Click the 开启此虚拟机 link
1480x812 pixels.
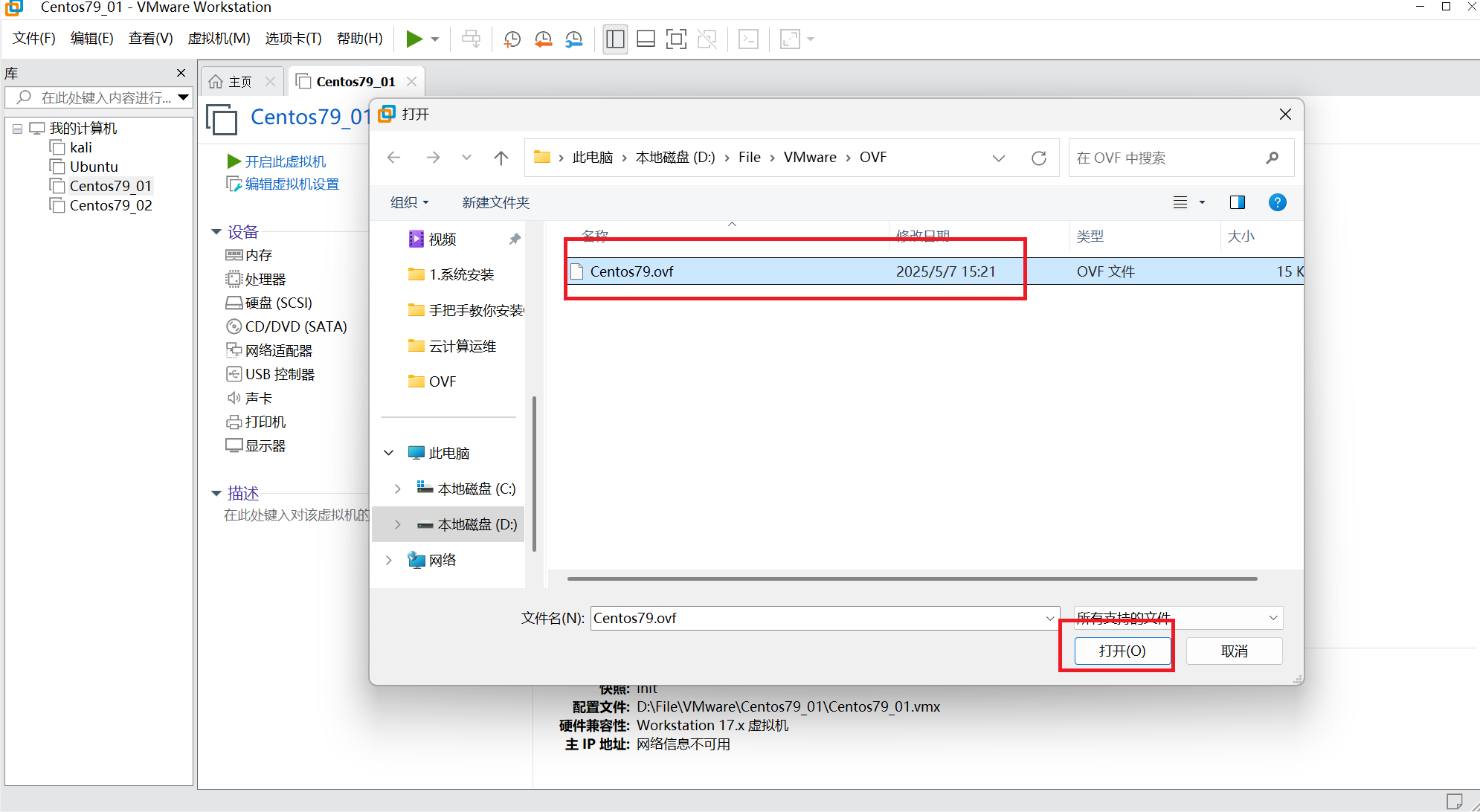click(x=285, y=161)
